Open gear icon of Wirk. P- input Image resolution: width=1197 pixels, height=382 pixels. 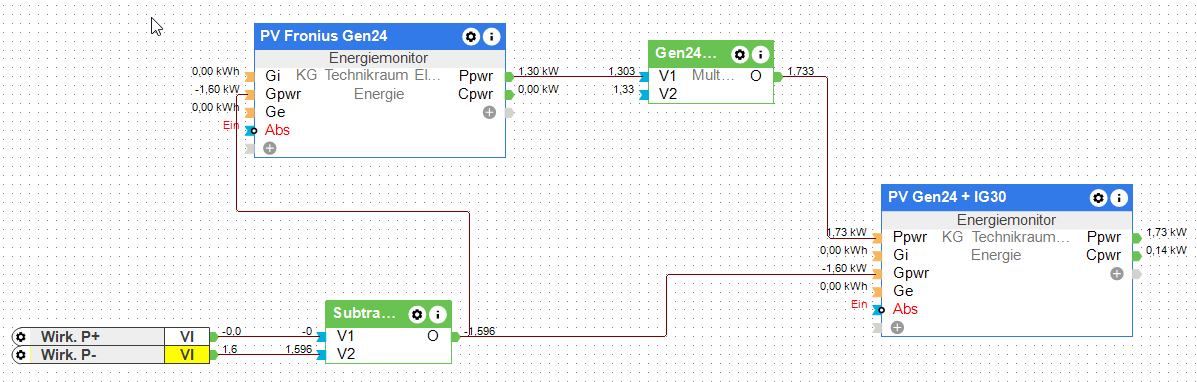(x=21, y=354)
